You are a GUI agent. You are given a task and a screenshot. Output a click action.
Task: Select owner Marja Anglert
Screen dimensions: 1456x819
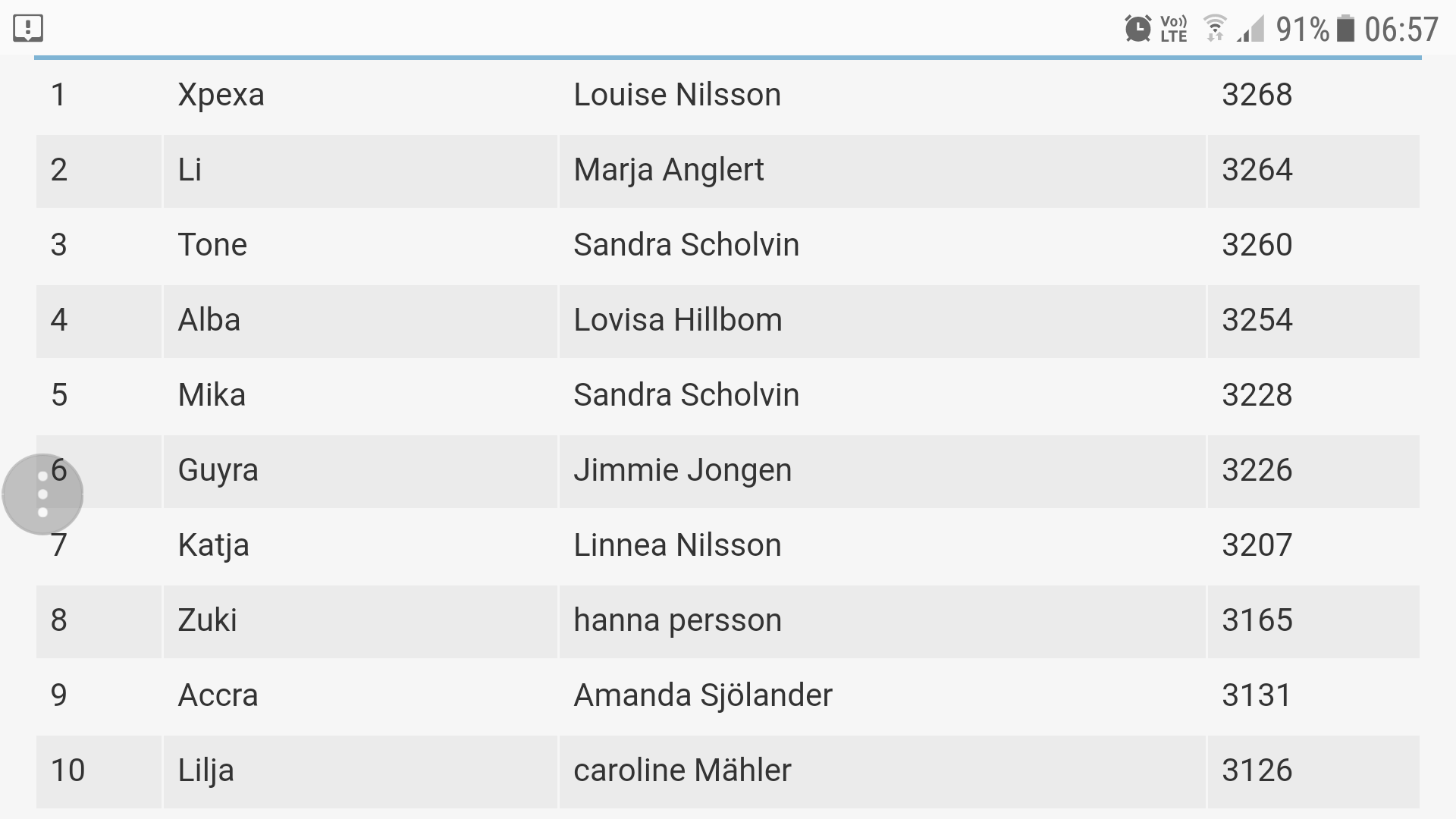(x=668, y=170)
